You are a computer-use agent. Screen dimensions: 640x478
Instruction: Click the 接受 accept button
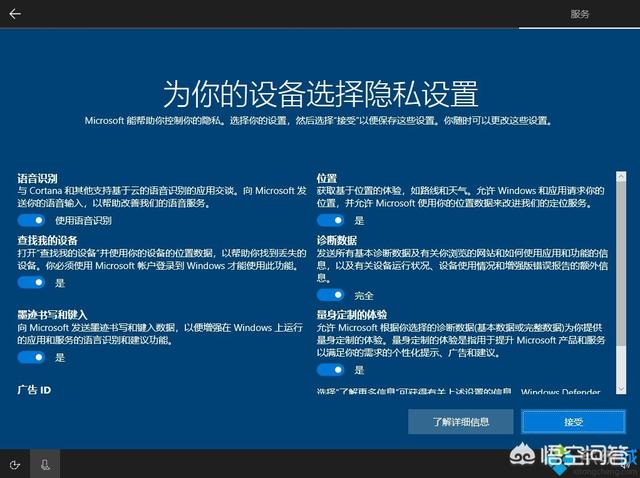pos(574,422)
